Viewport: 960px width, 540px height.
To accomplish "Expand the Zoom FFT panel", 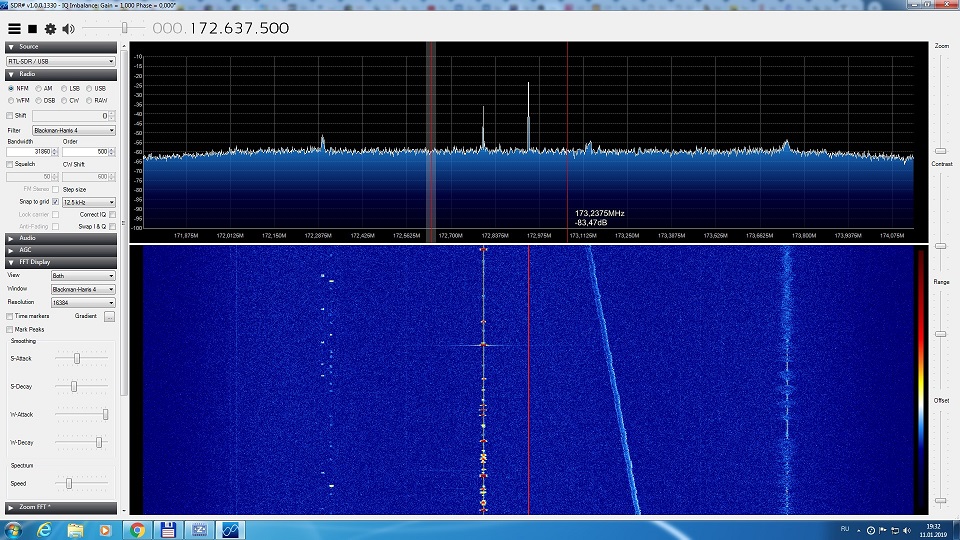I will coord(61,508).
